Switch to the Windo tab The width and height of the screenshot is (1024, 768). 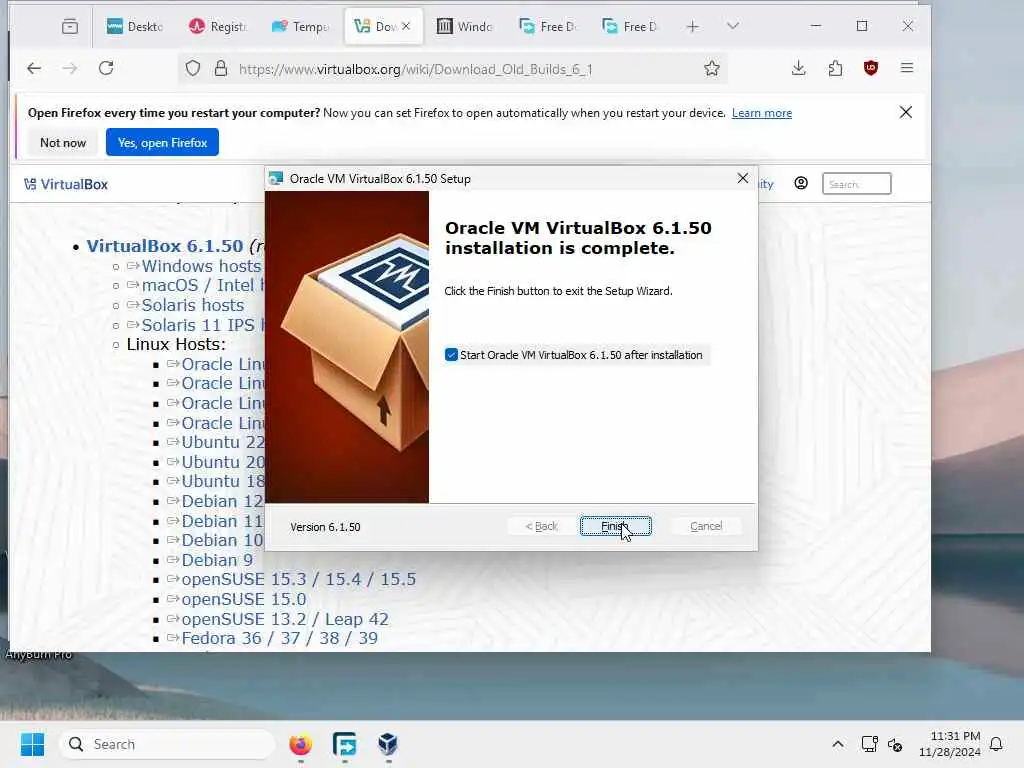[465, 27]
